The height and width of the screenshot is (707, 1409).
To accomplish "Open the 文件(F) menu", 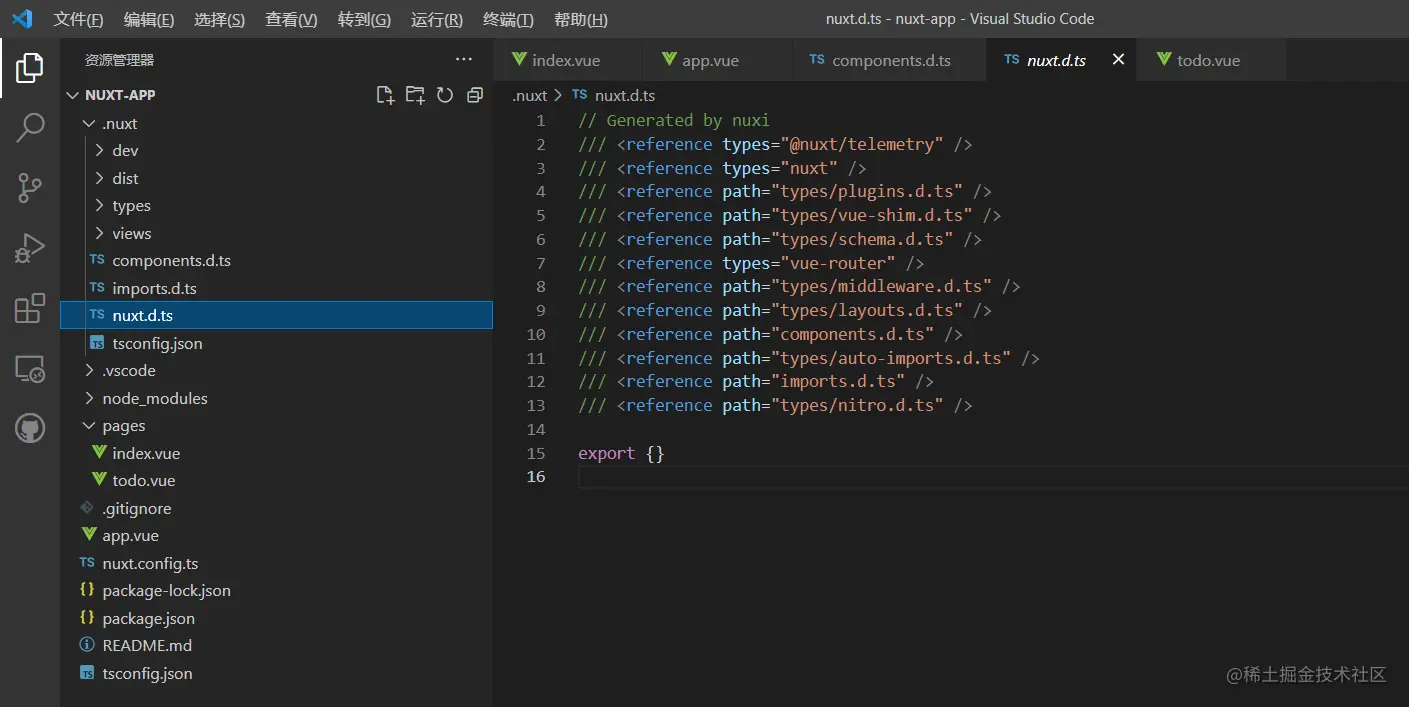I will tap(79, 19).
